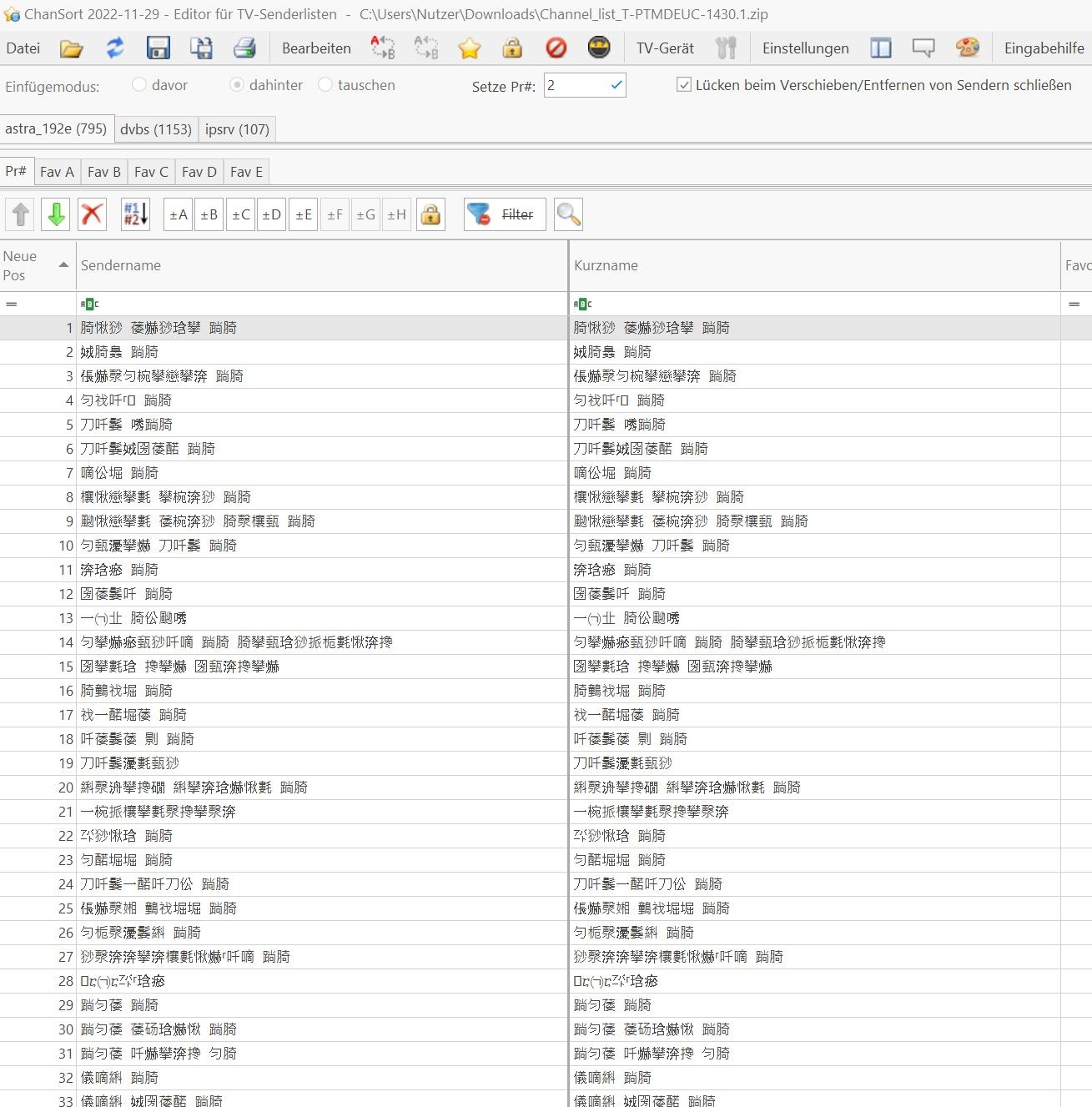Select the Pr# list tab
This screenshot has height=1107, width=1092.
pos(16,171)
